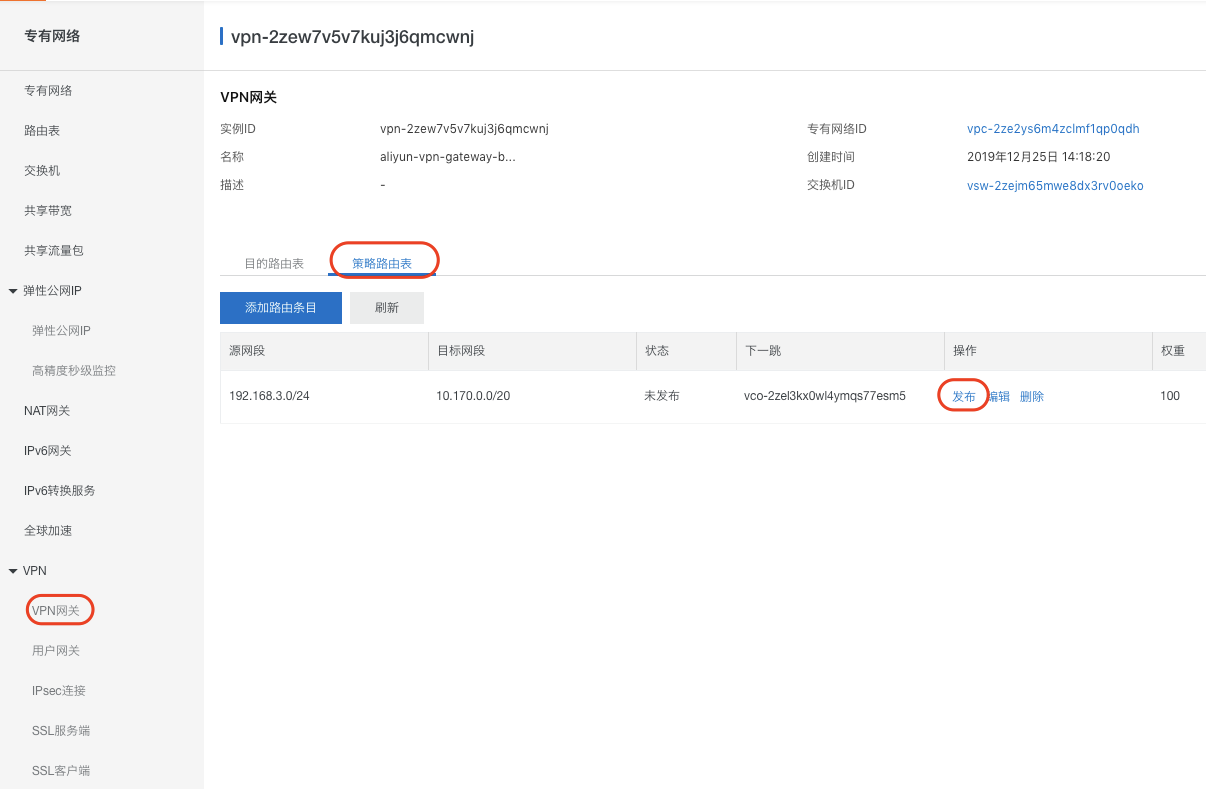Viewport: 1206px width, 789px height.
Task: Click the 刷新 button
Action: (387, 308)
